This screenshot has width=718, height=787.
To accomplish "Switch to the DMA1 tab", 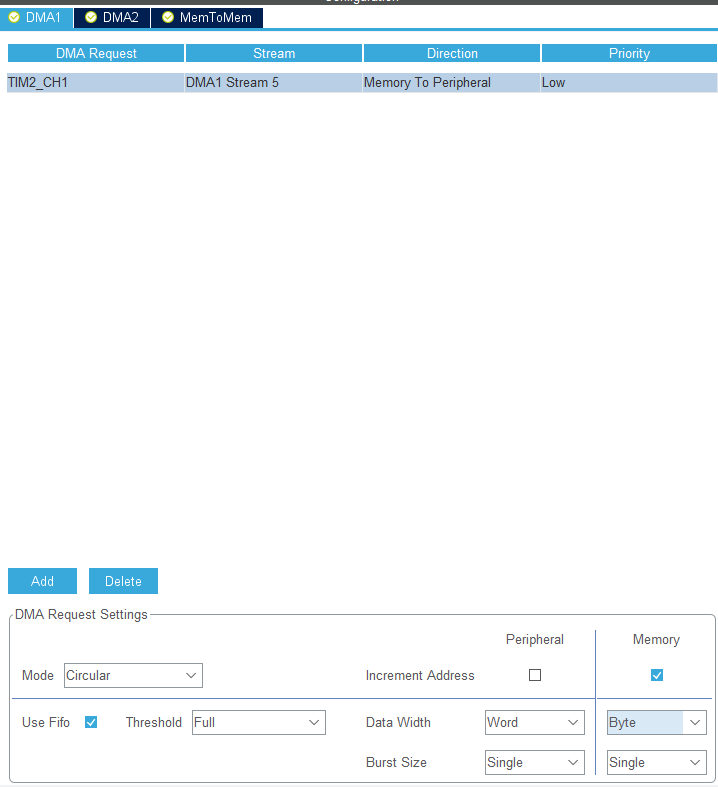I will (x=37, y=18).
